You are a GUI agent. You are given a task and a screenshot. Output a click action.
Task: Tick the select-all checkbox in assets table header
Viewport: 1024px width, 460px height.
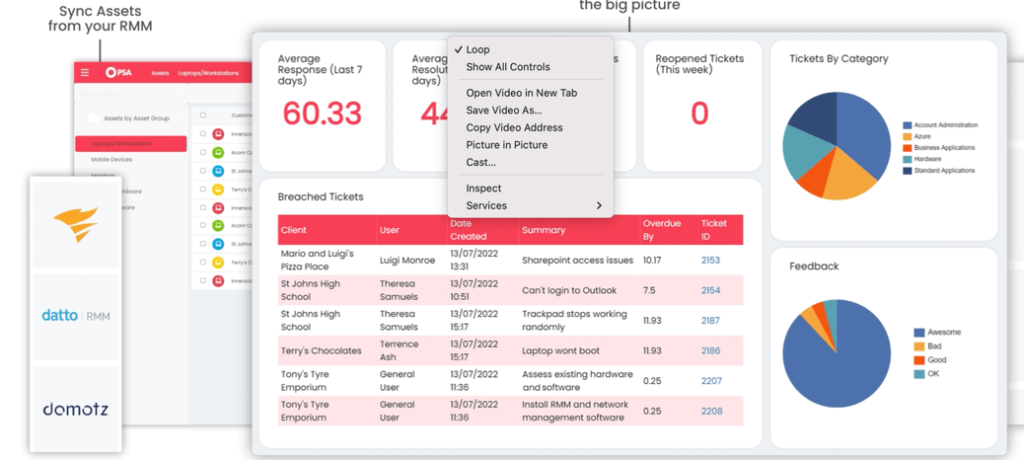coord(203,116)
